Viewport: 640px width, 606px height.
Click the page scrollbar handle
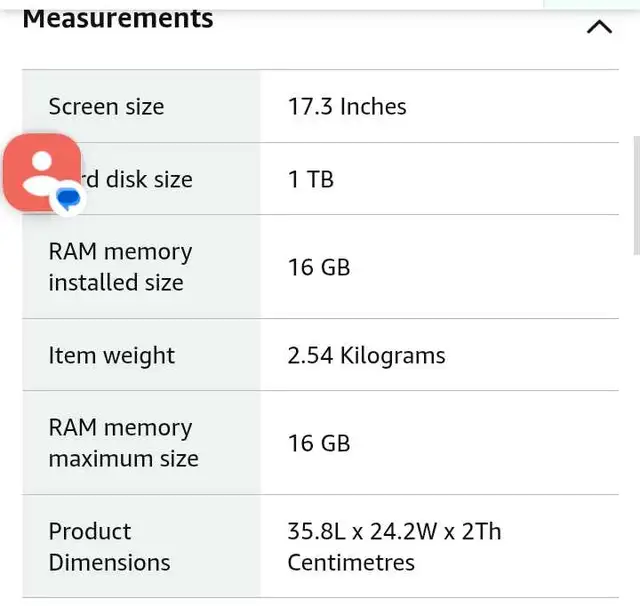pos(637,195)
